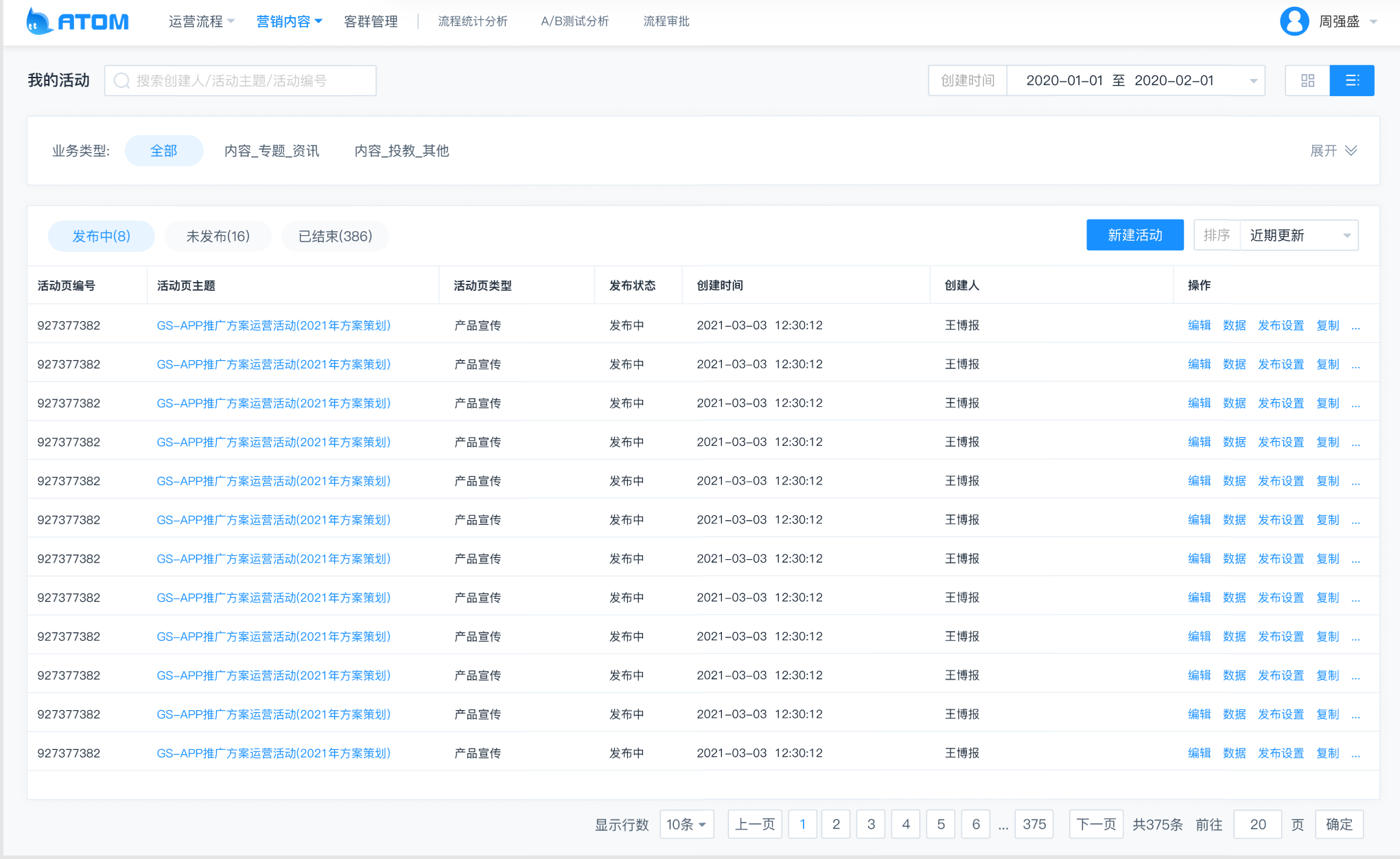1400x859 pixels.
Task: Open 营销内容 menu
Action: 289,21
